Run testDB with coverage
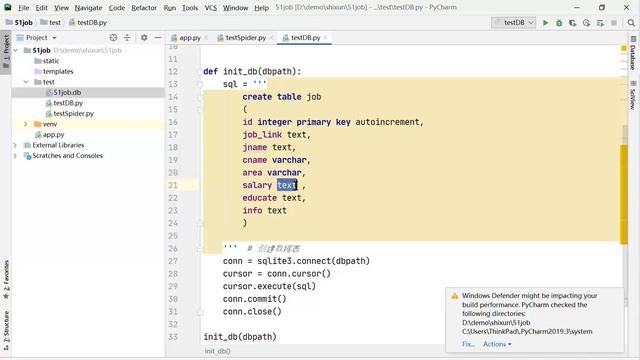The image size is (640, 360). [x=573, y=23]
